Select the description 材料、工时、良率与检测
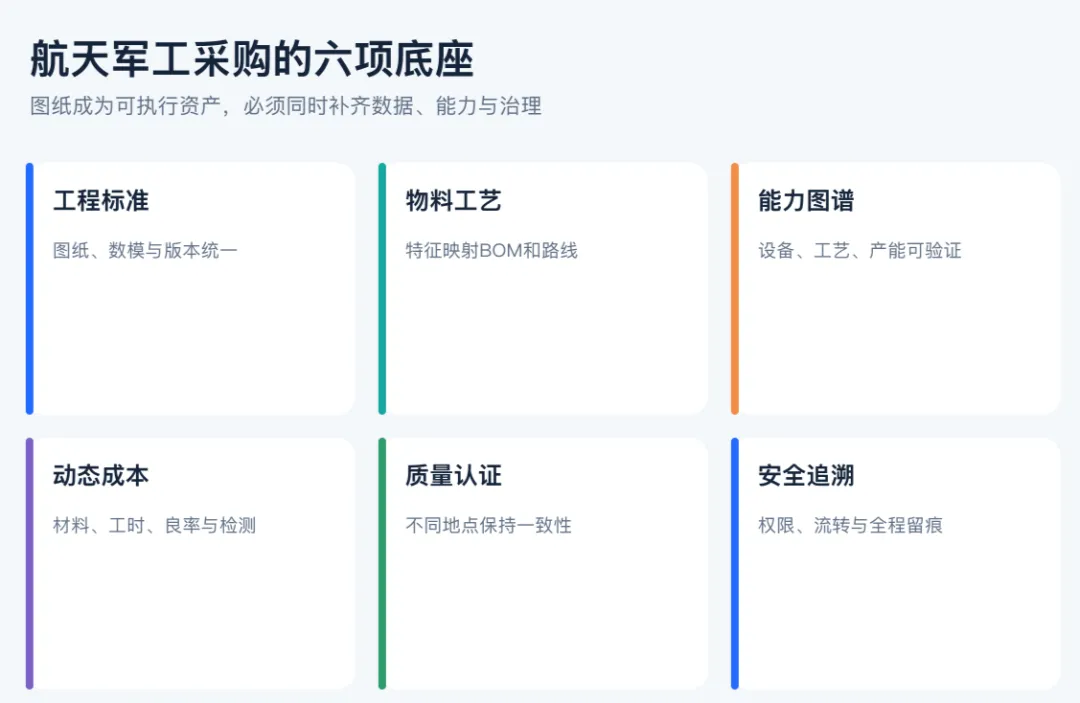Screen dimensions: 1080x703 [x=154, y=525]
